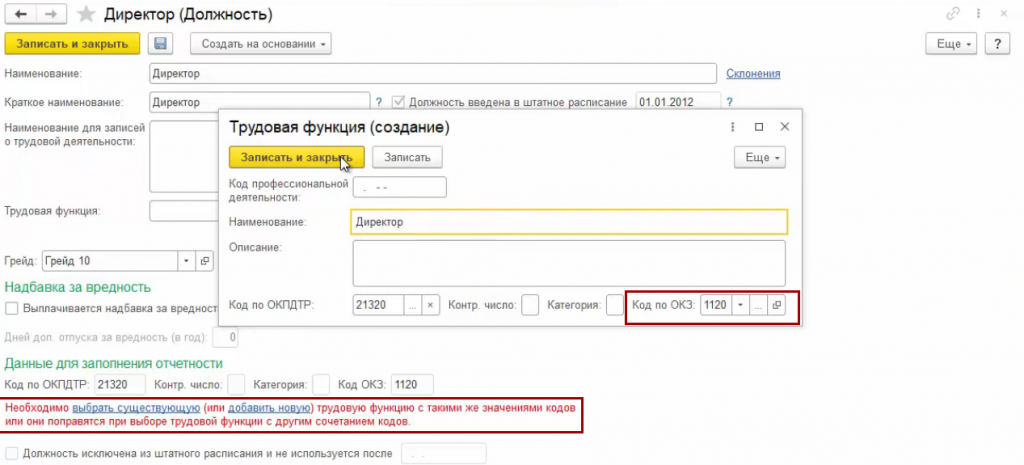Add Директор page to favorites star
This screenshot has width=1024, height=465.
pyautogui.click(x=86, y=15)
